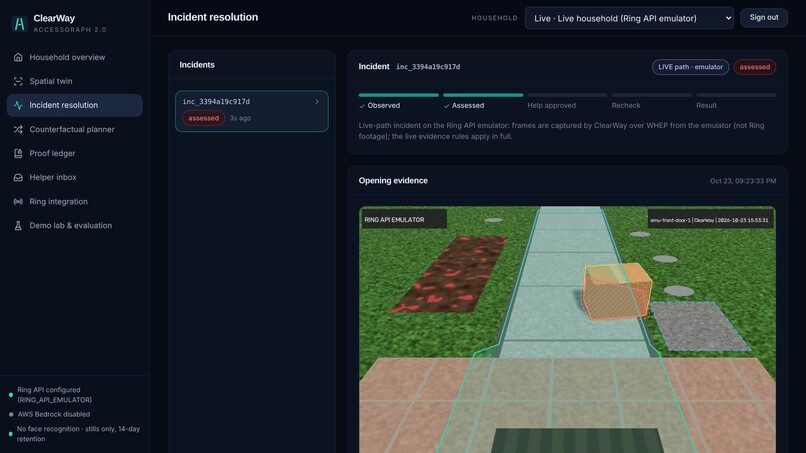Click the Incident resolution page title
Image resolution: width=806 pixels, height=453 pixels.
pyautogui.click(x=213, y=17)
